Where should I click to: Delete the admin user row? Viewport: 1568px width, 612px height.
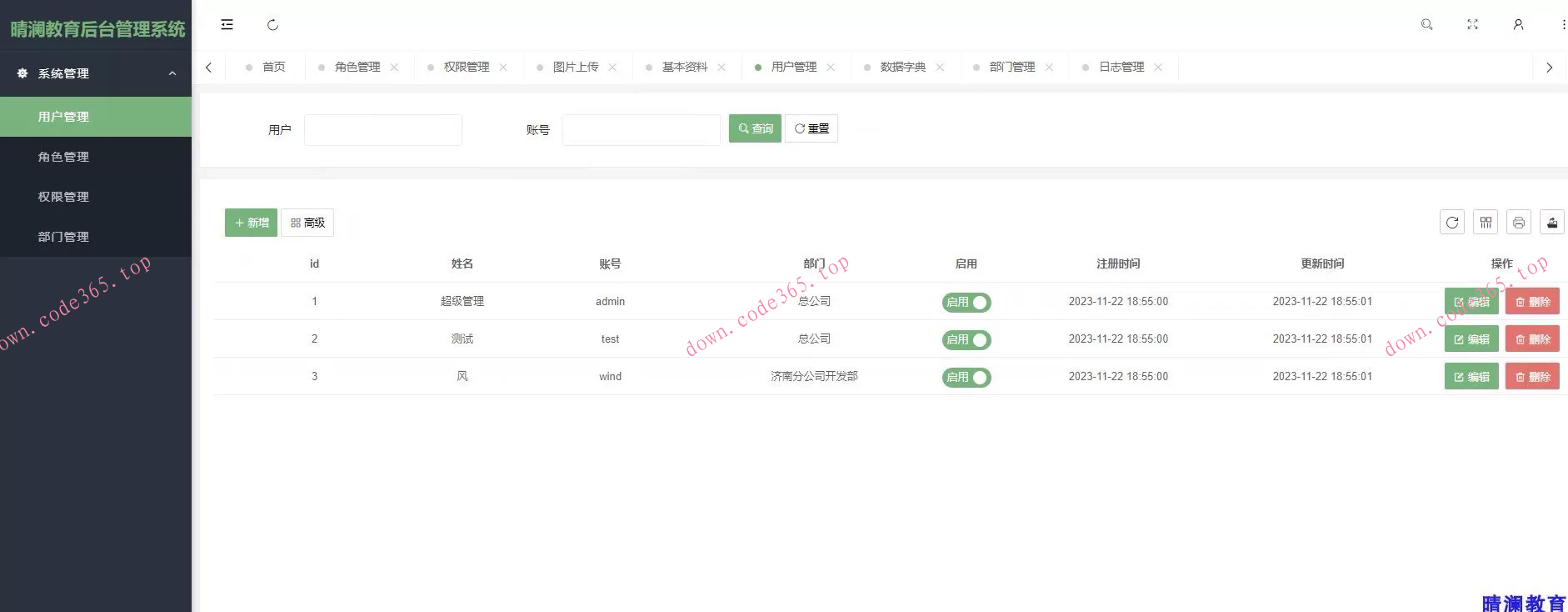[x=1532, y=302]
